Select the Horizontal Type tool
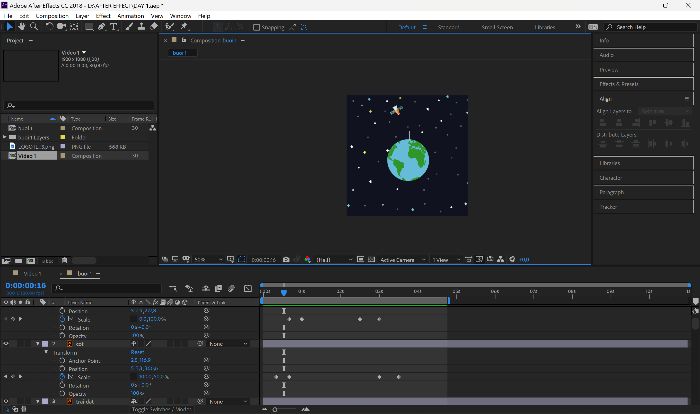 point(114,27)
